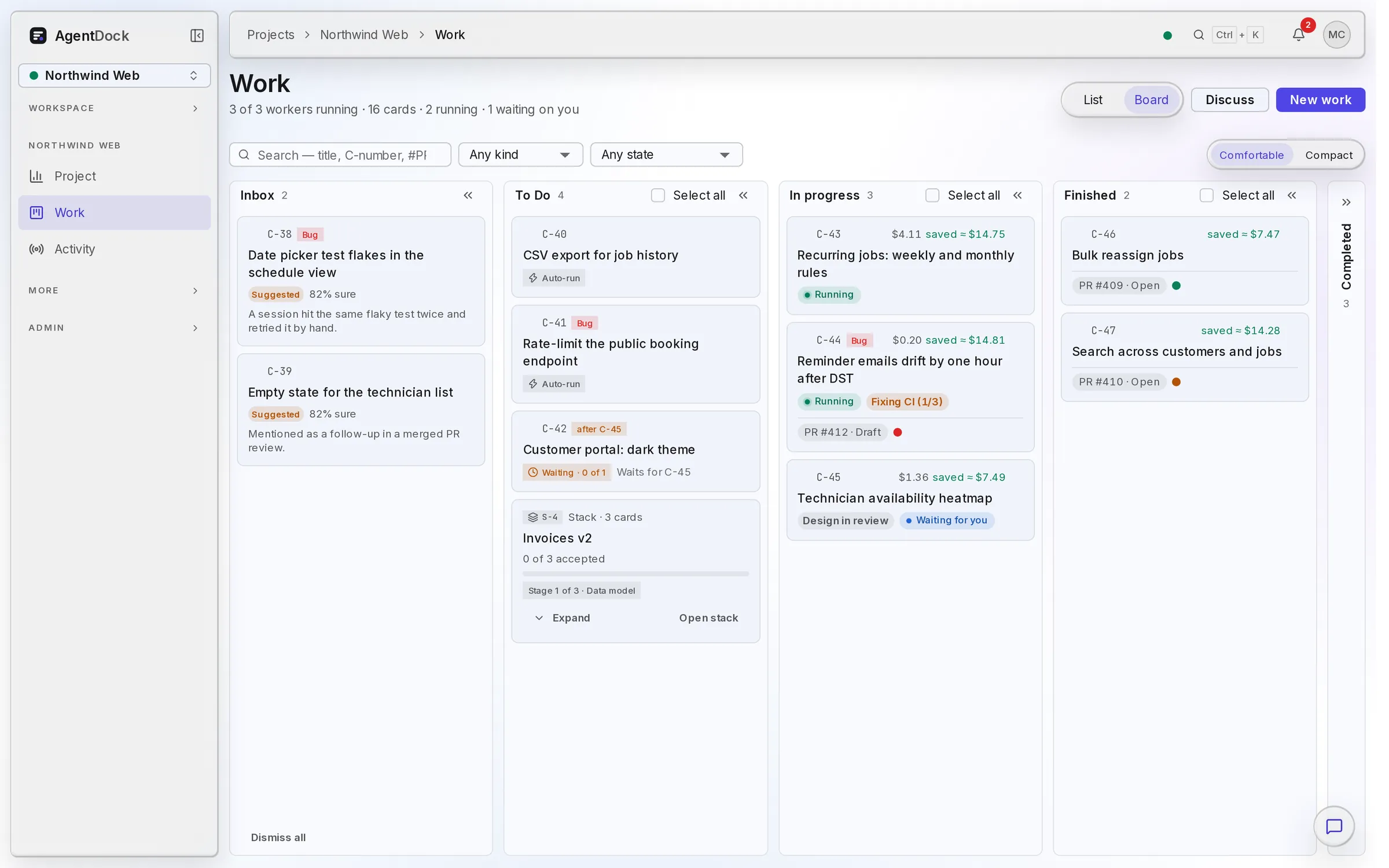This screenshot has height=868, width=1389.
Task: Go to Northwind Web breadcrumb
Action: click(364, 35)
